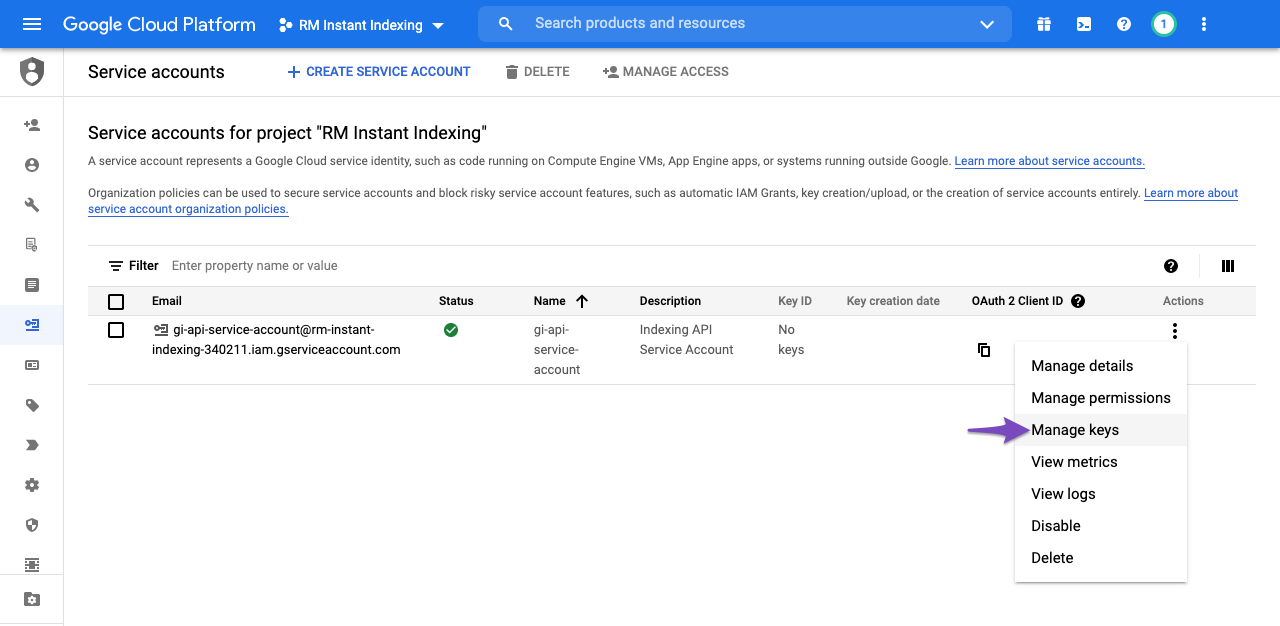The image size is (1280, 626).
Task: Copy the OAuth 2 Client ID
Action: [984, 350]
